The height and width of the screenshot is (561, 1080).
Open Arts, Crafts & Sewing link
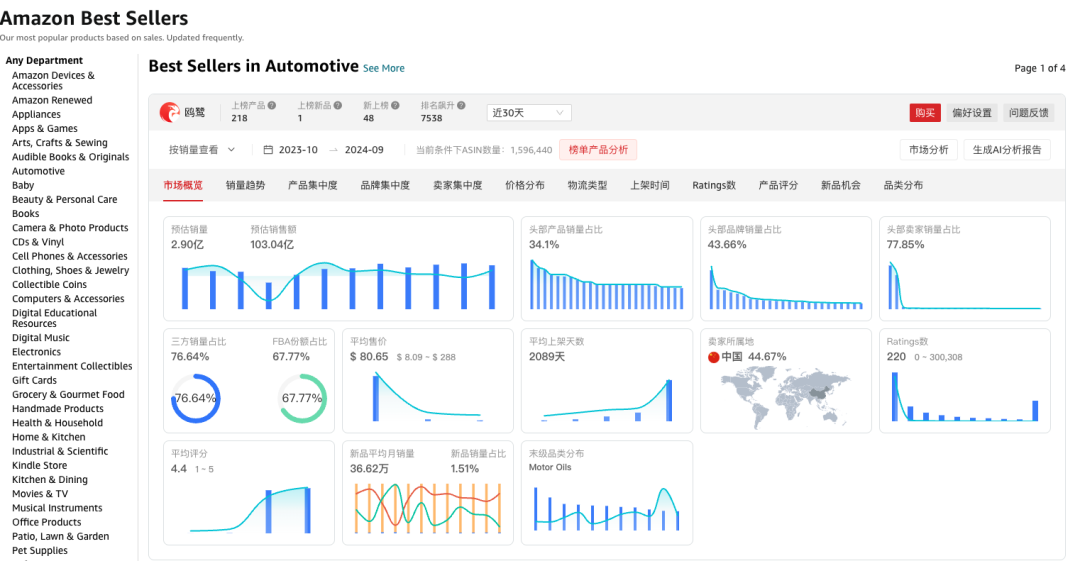pyautogui.click(x=60, y=143)
